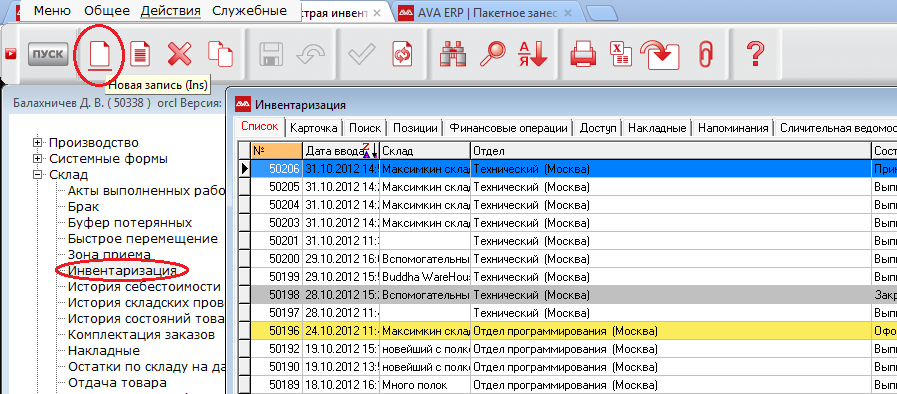Refresh data with the reload document icon

(402, 54)
